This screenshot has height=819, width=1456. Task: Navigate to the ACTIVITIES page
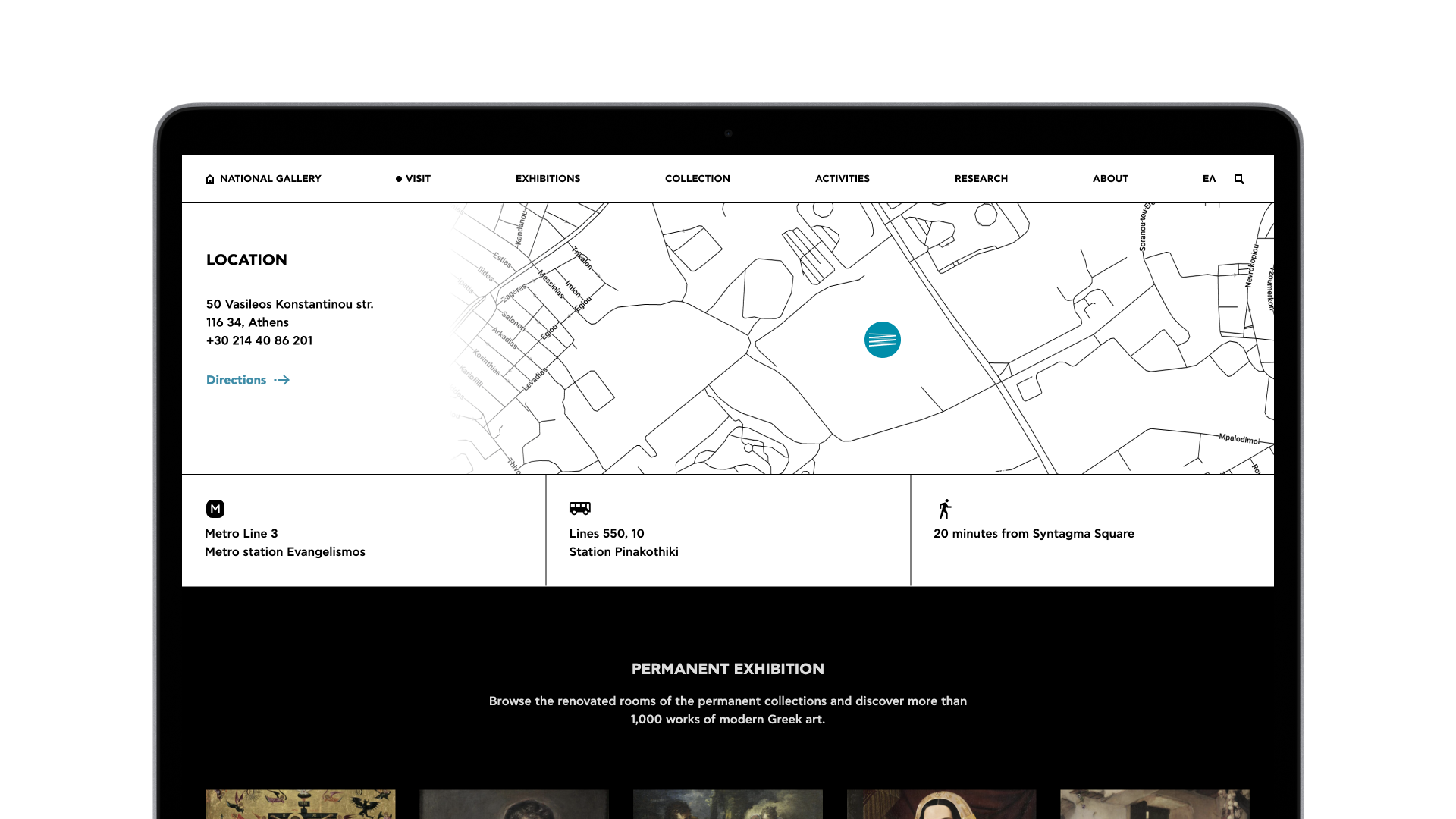[x=842, y=179]
